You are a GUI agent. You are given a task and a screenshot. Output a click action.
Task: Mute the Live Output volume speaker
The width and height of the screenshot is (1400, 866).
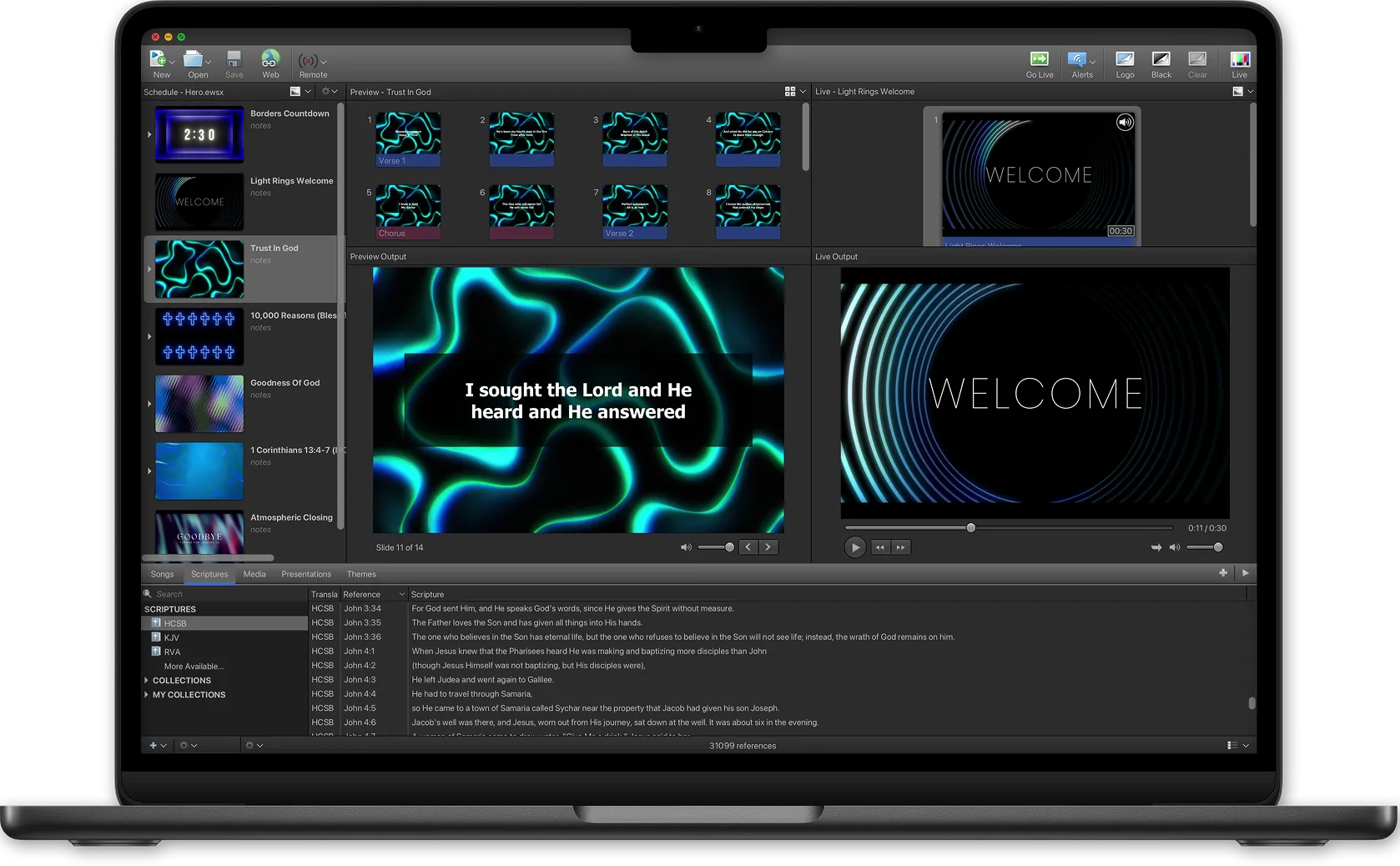click(x=1174, y=547)
